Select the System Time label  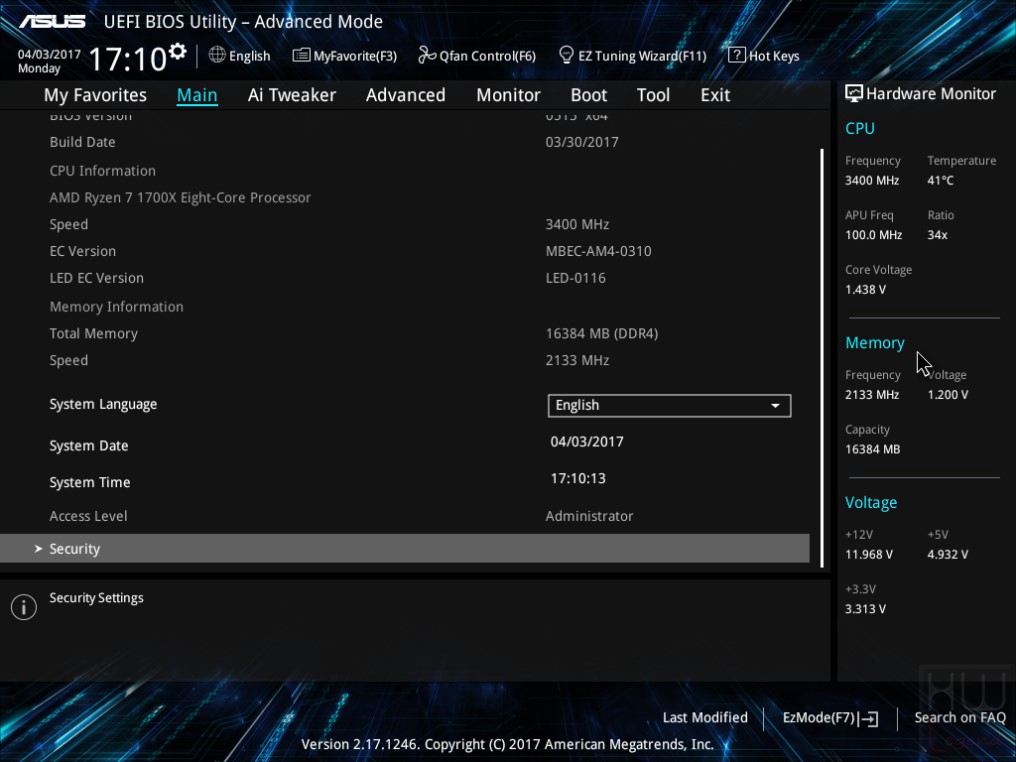[x=89, y=482]
